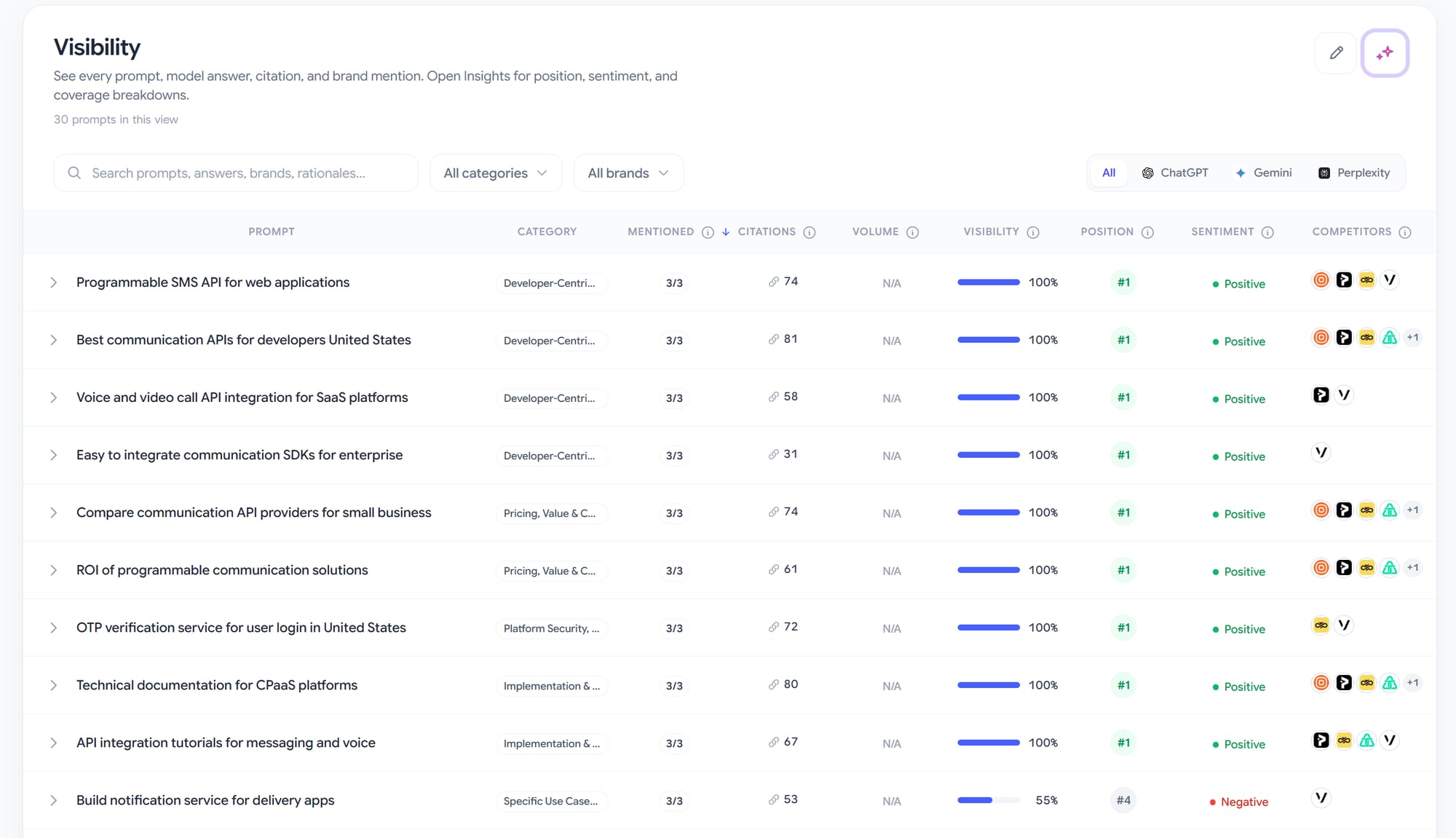Viewport: 1456px width, 838px height.
Task: Click the Mentioned column info icon
Action: coord(708,232)
